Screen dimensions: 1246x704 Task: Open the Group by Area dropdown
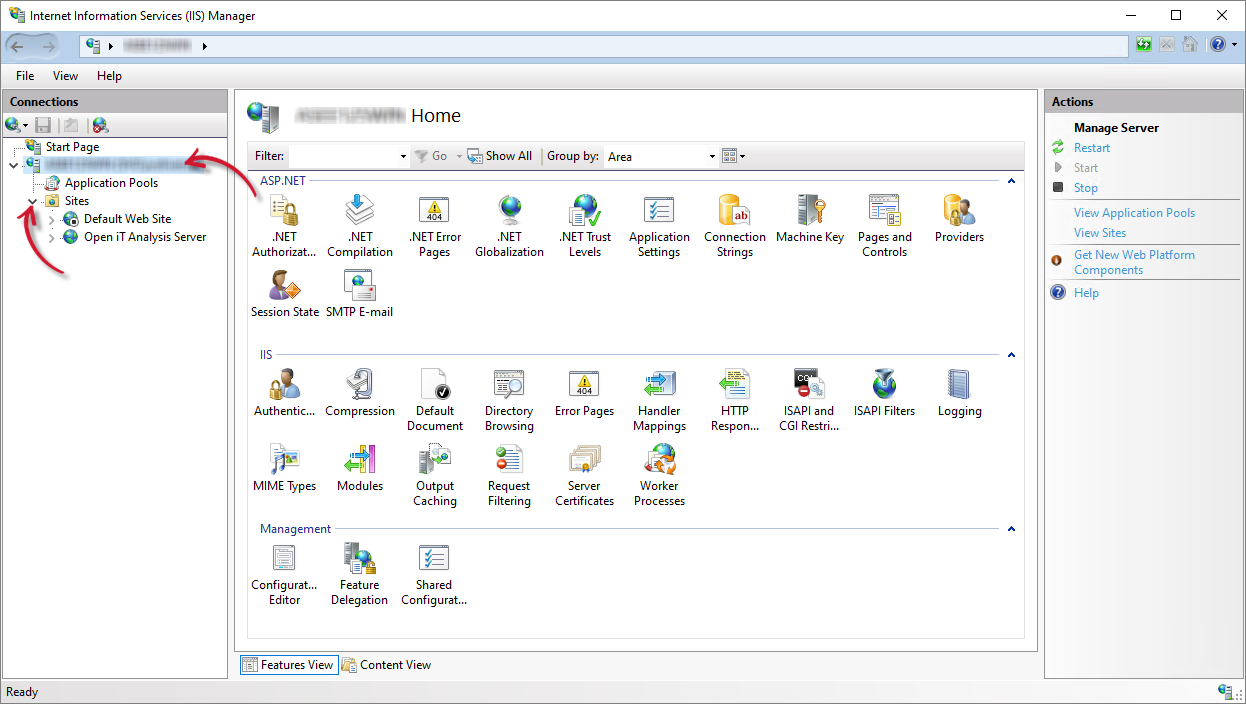coord(662,156)
